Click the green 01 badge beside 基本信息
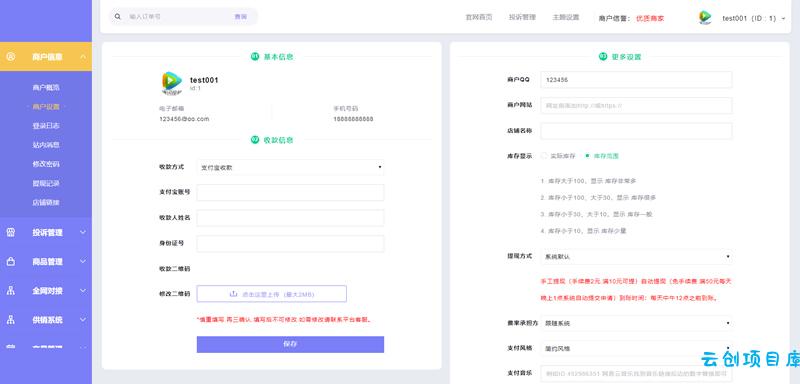This screenshot has width=800, height=384. 255,57
